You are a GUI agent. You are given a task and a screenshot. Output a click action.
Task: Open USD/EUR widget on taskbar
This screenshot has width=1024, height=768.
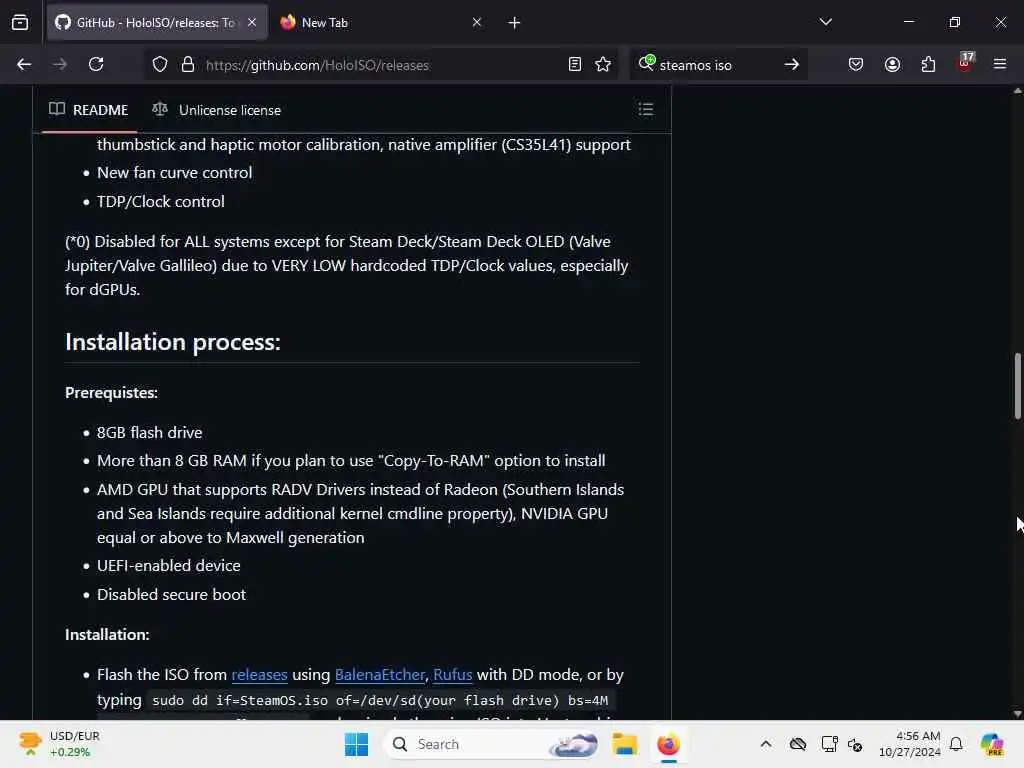(x=60, y=744)
